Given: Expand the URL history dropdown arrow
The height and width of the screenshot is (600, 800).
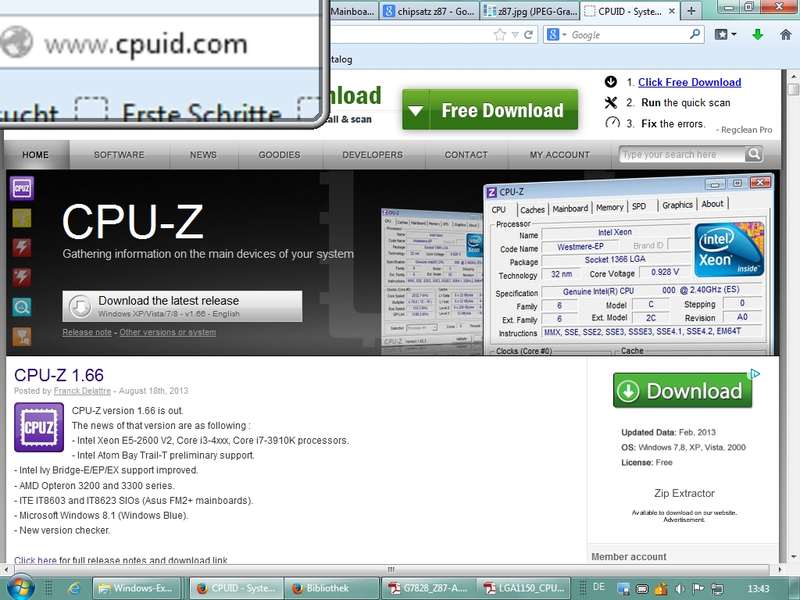Looking at the screenshot, I should 515,35.
